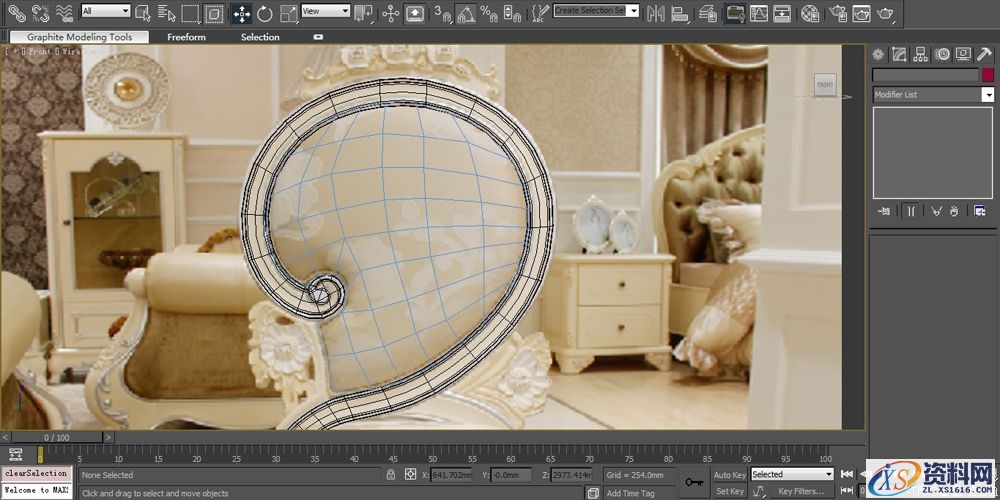Open the Schematic View
Screen dimensions: 1000x500
click(782, 13)
